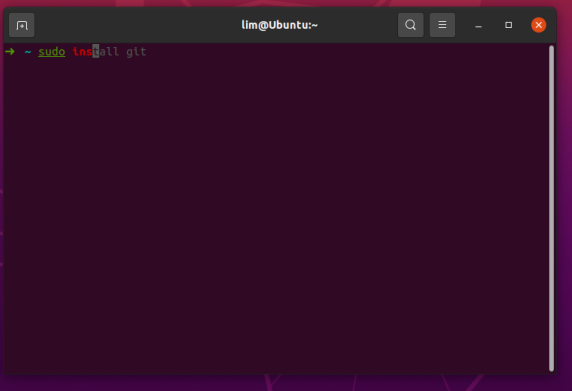Minimize the terminal window
This screenshot has height=391, width=572.
(x=478, y=25)
